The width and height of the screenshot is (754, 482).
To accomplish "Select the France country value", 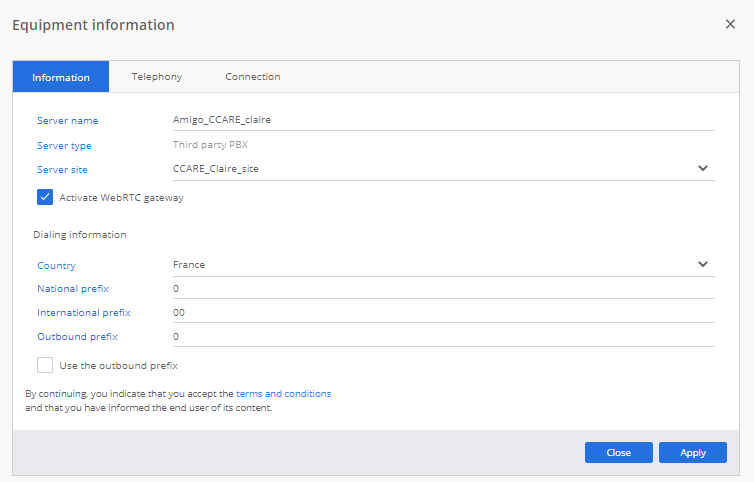I will [189, 265].
